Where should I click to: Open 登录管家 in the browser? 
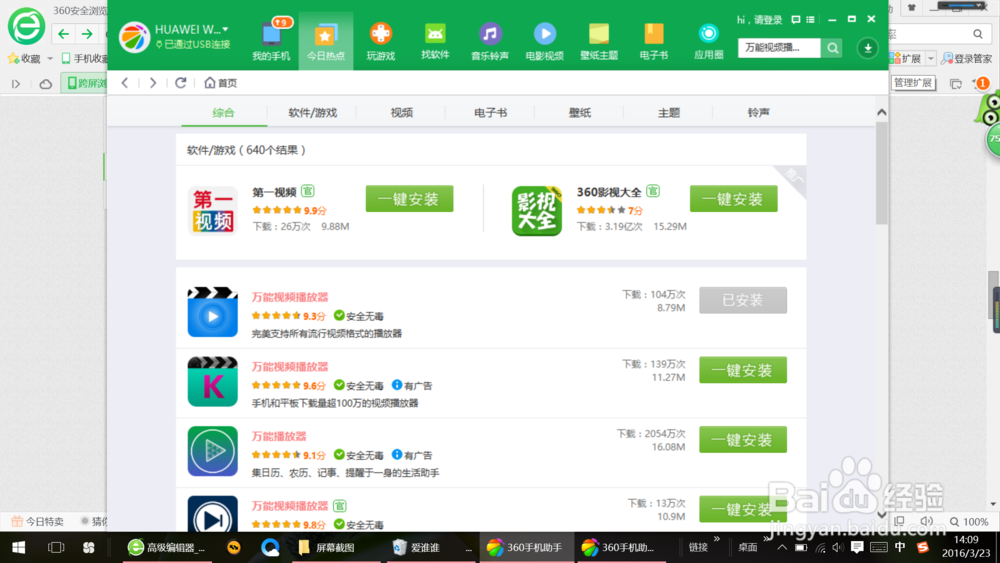pos(967,59)
